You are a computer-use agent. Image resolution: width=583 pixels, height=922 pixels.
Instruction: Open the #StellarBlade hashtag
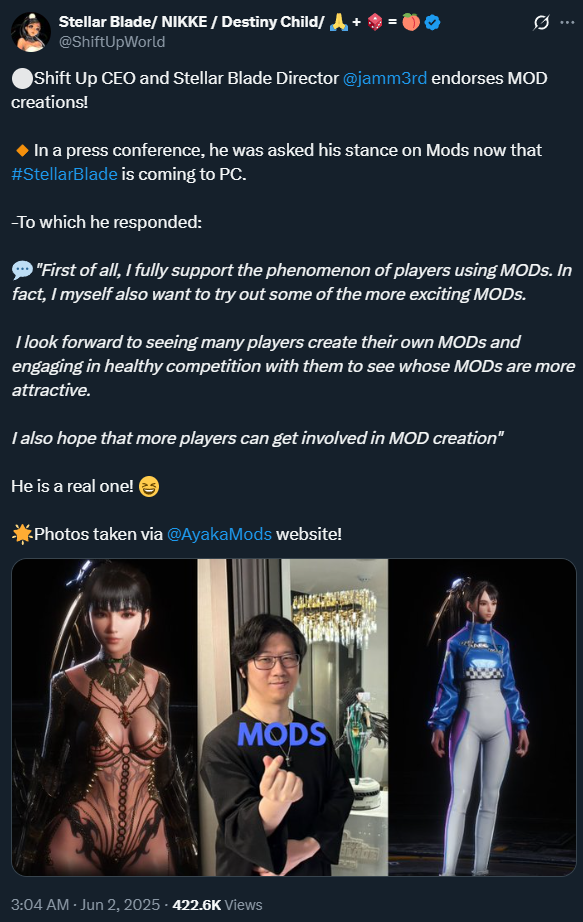64,174
